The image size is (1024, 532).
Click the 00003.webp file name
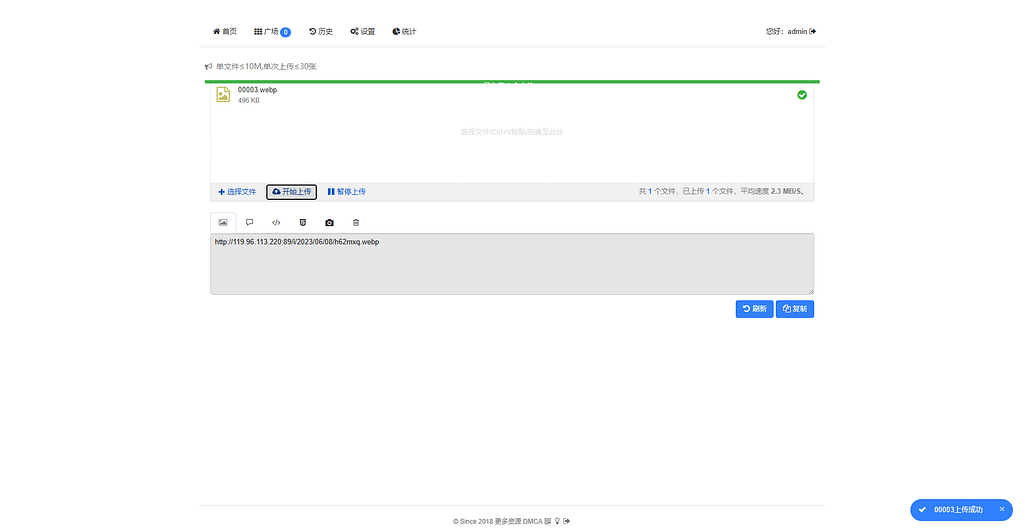tap(257, 90)
